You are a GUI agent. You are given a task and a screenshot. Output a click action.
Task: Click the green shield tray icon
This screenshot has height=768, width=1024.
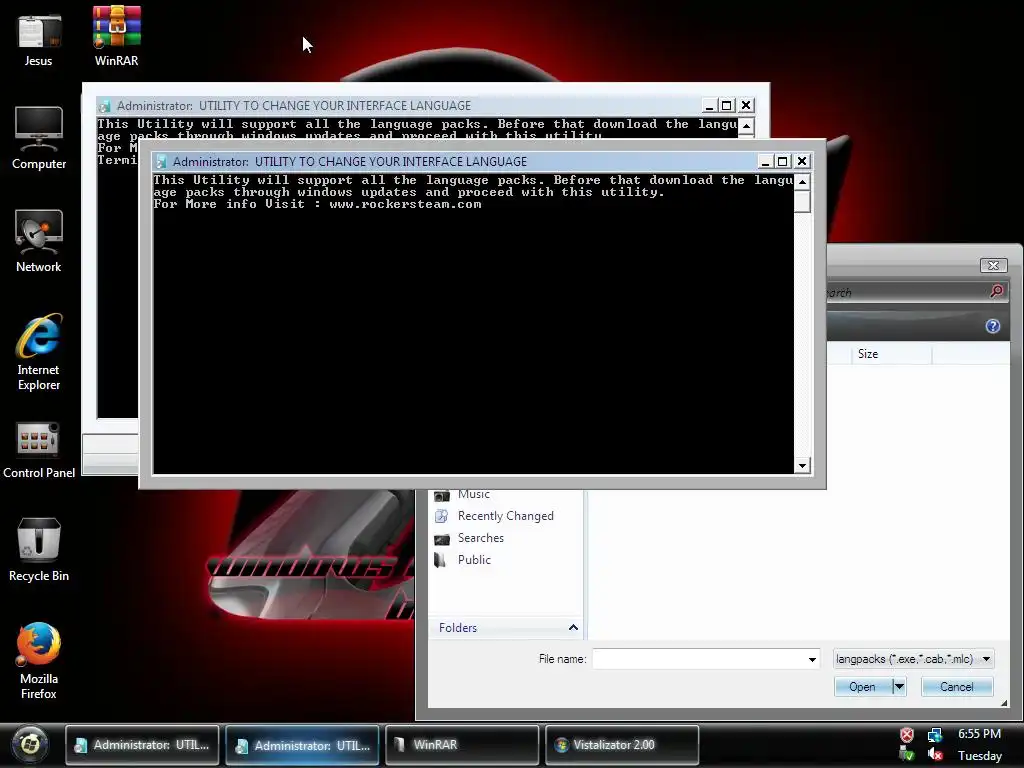click(x=906, y=754)
